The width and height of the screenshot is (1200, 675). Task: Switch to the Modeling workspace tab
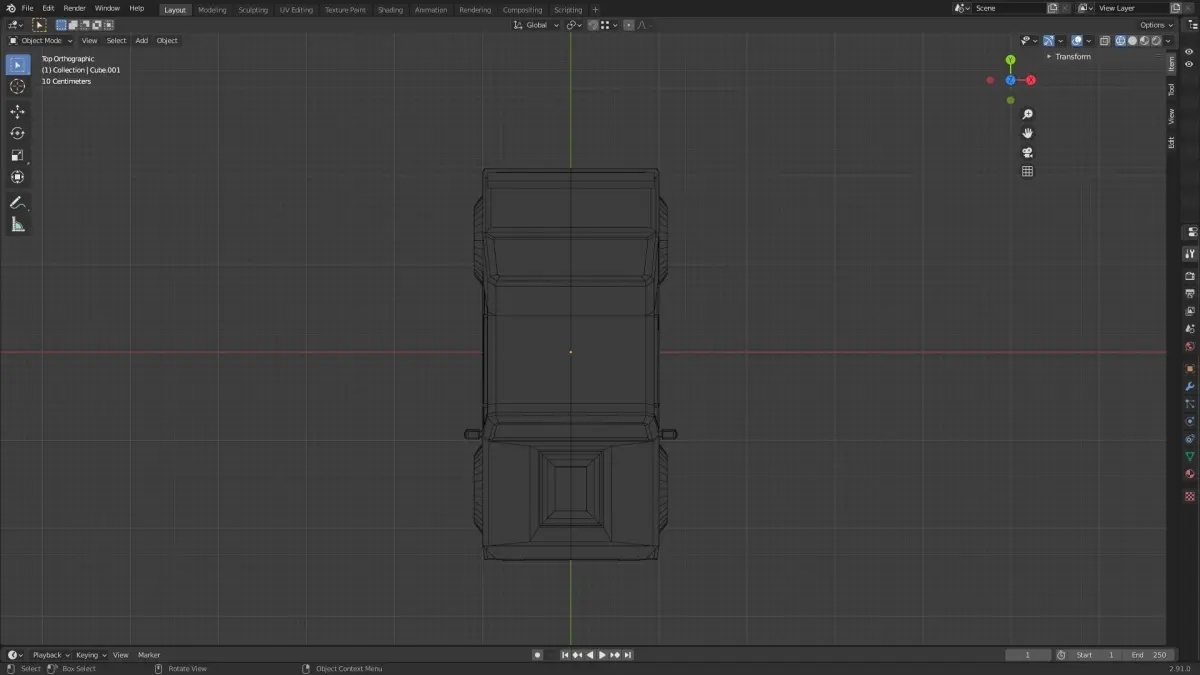(x=212, y=10)
